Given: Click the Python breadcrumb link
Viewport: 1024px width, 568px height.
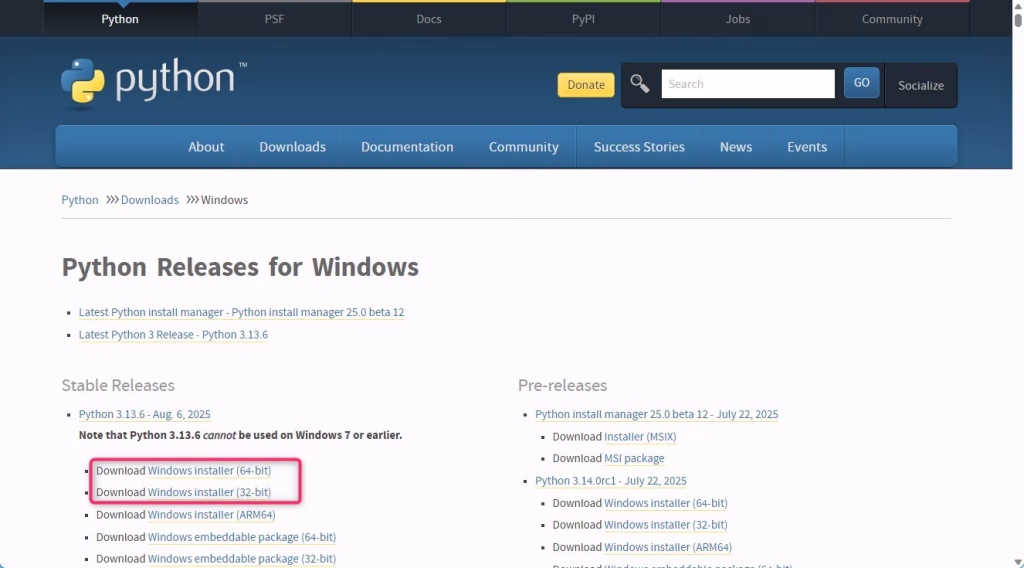Looking at the screenshot, I should 80,200.
